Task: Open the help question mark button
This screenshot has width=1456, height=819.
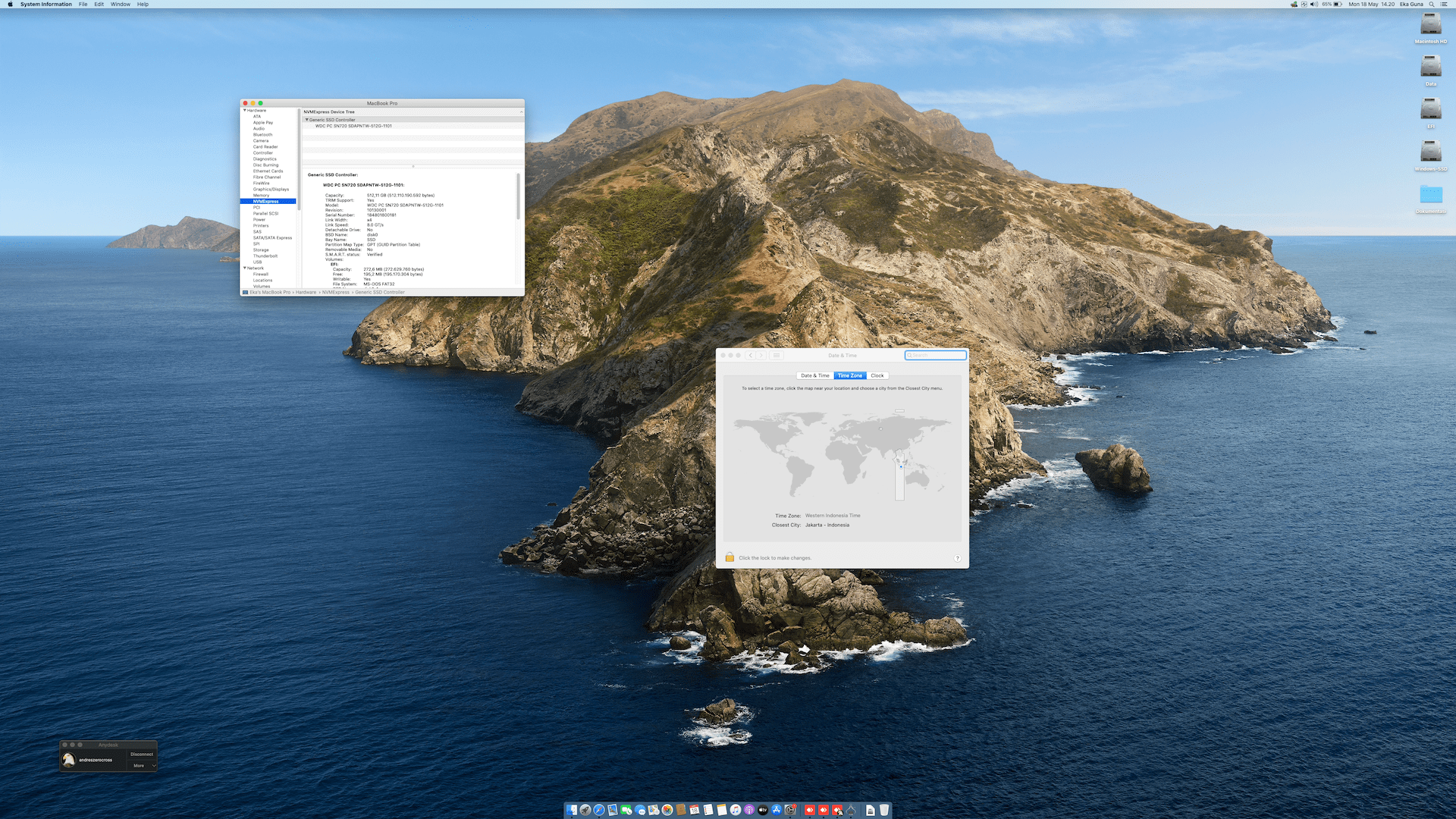Action: (x=957, y=558)
